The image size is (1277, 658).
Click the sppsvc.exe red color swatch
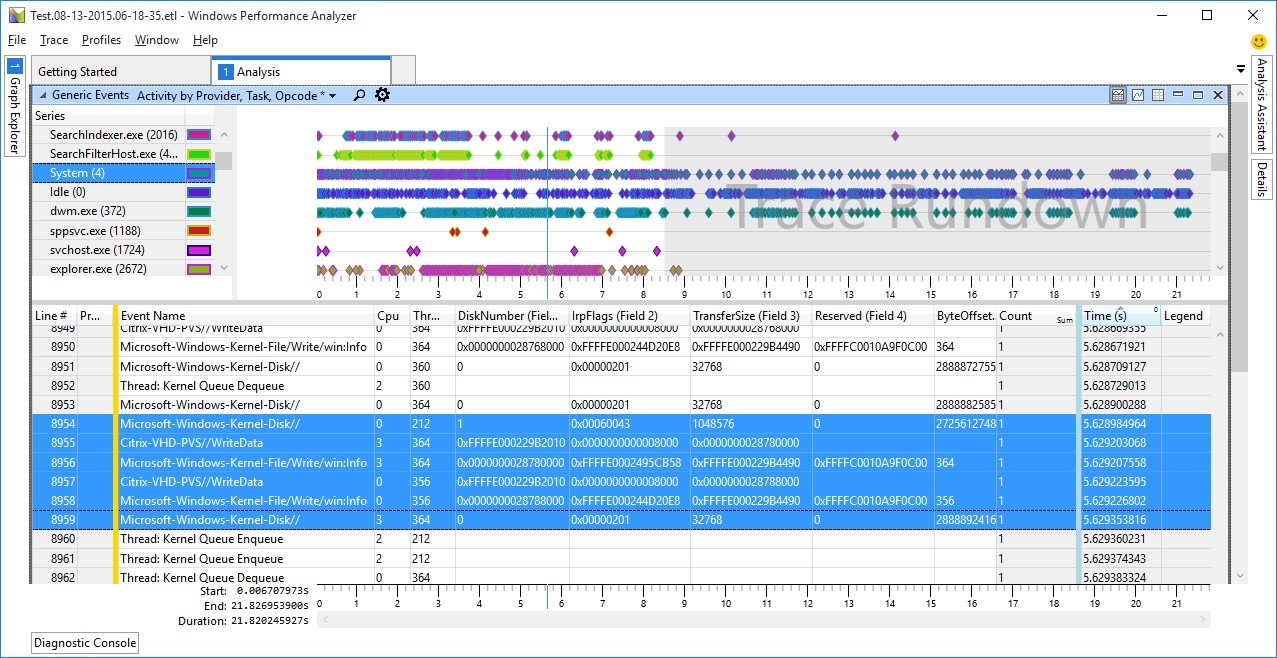tap(199, 230)
